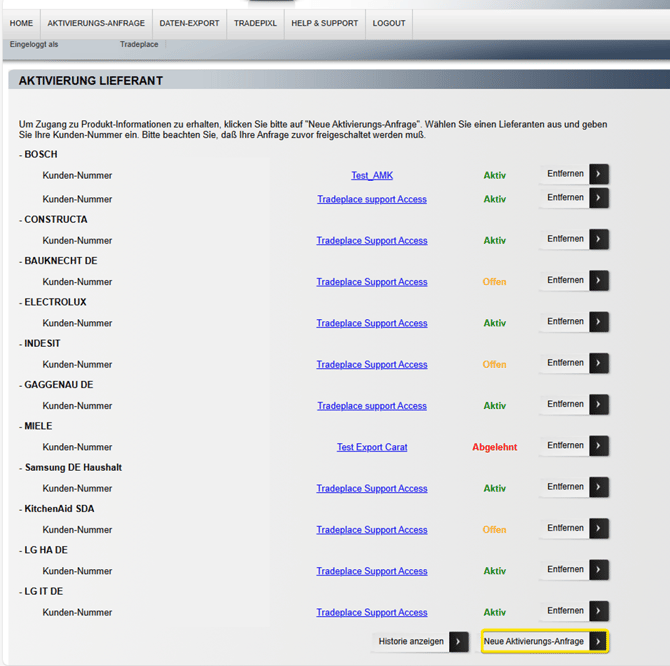Click arrow icon on Historie anzeigen button
The image size is (670, 666).
tap(458, 642)
